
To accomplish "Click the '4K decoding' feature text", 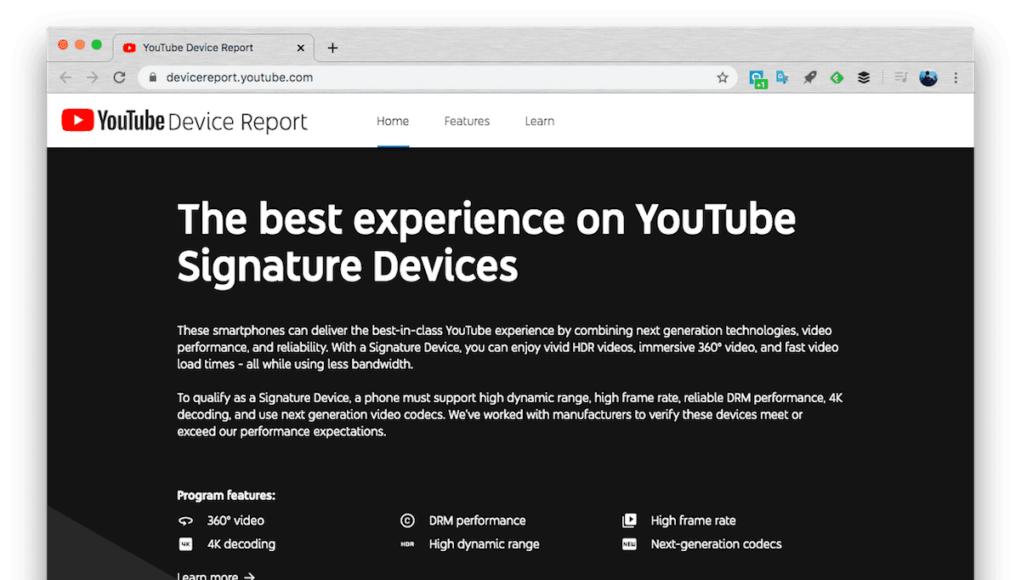I will click(241, 544).
